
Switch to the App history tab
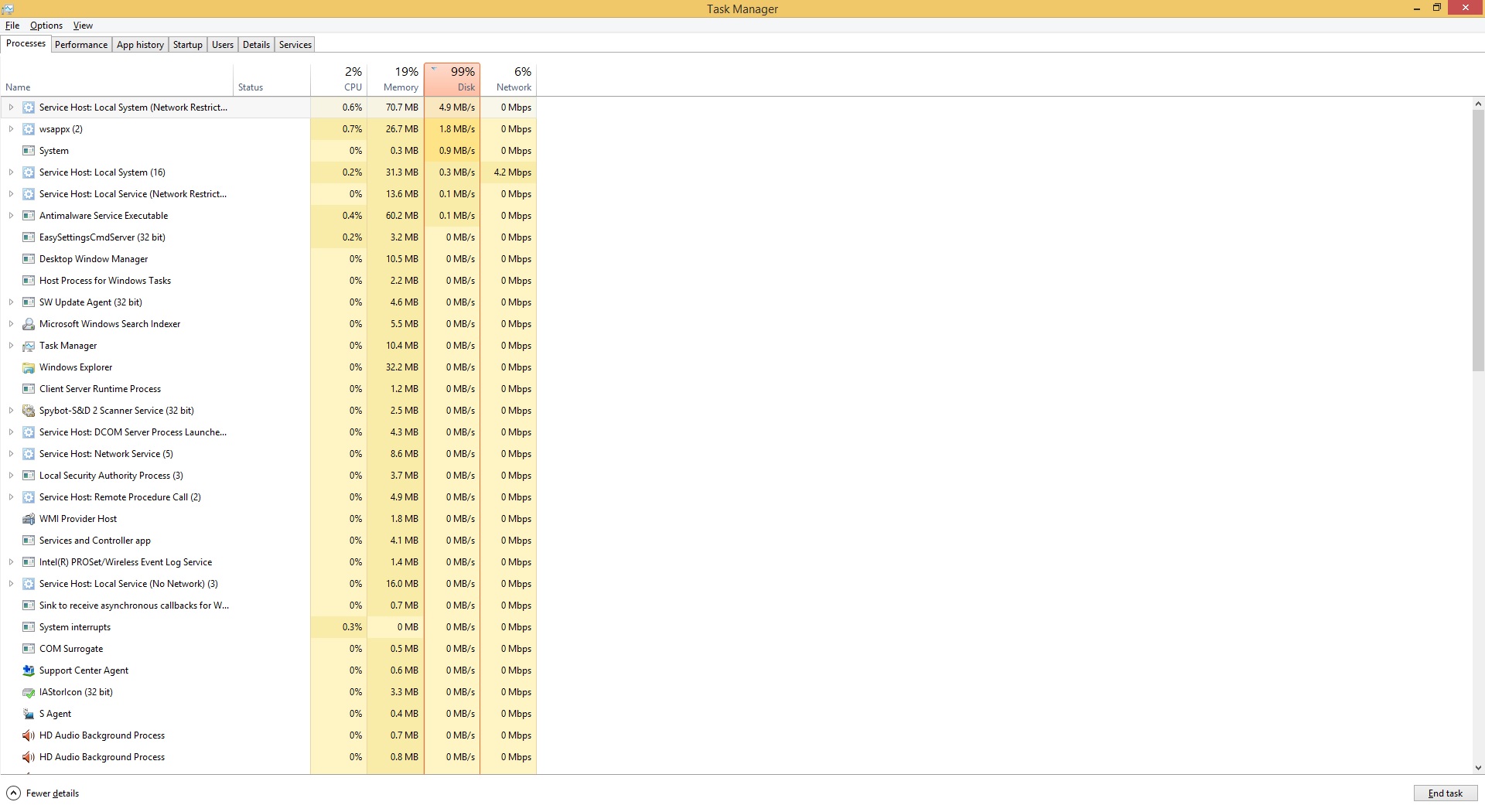(x=140, y=45)
